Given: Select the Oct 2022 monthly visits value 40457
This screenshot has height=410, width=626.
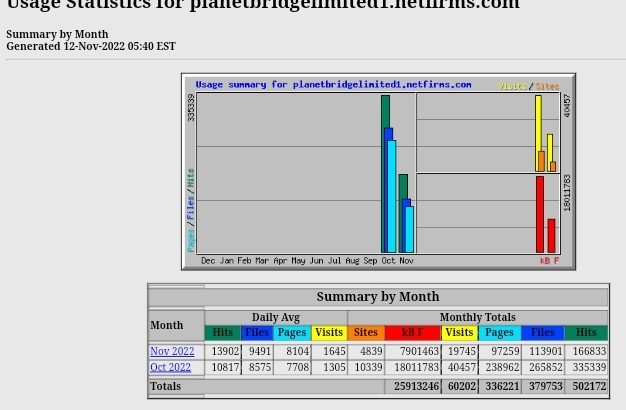Looking at the screenshot, I should 460,367.
